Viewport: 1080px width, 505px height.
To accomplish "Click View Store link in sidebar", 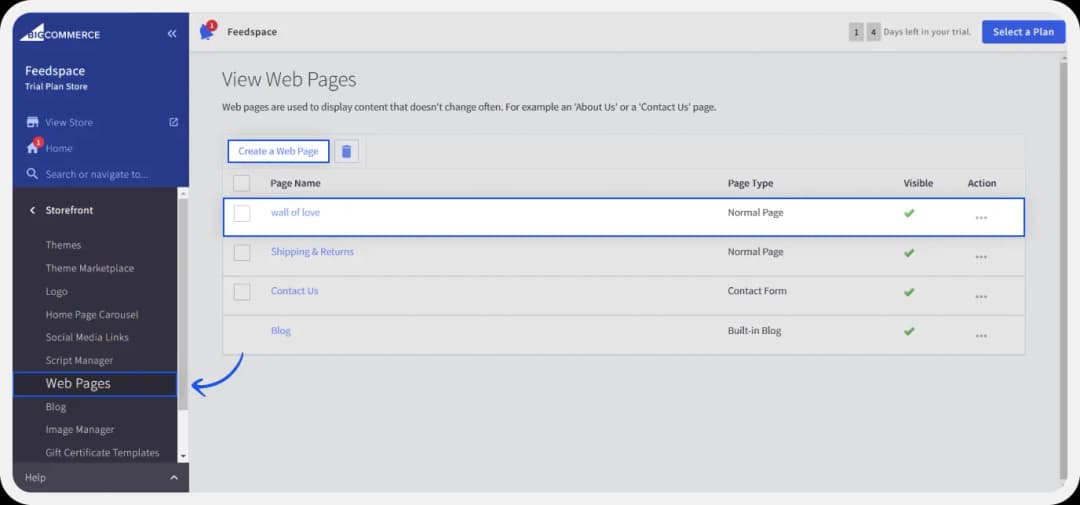I will pos(69,122).
